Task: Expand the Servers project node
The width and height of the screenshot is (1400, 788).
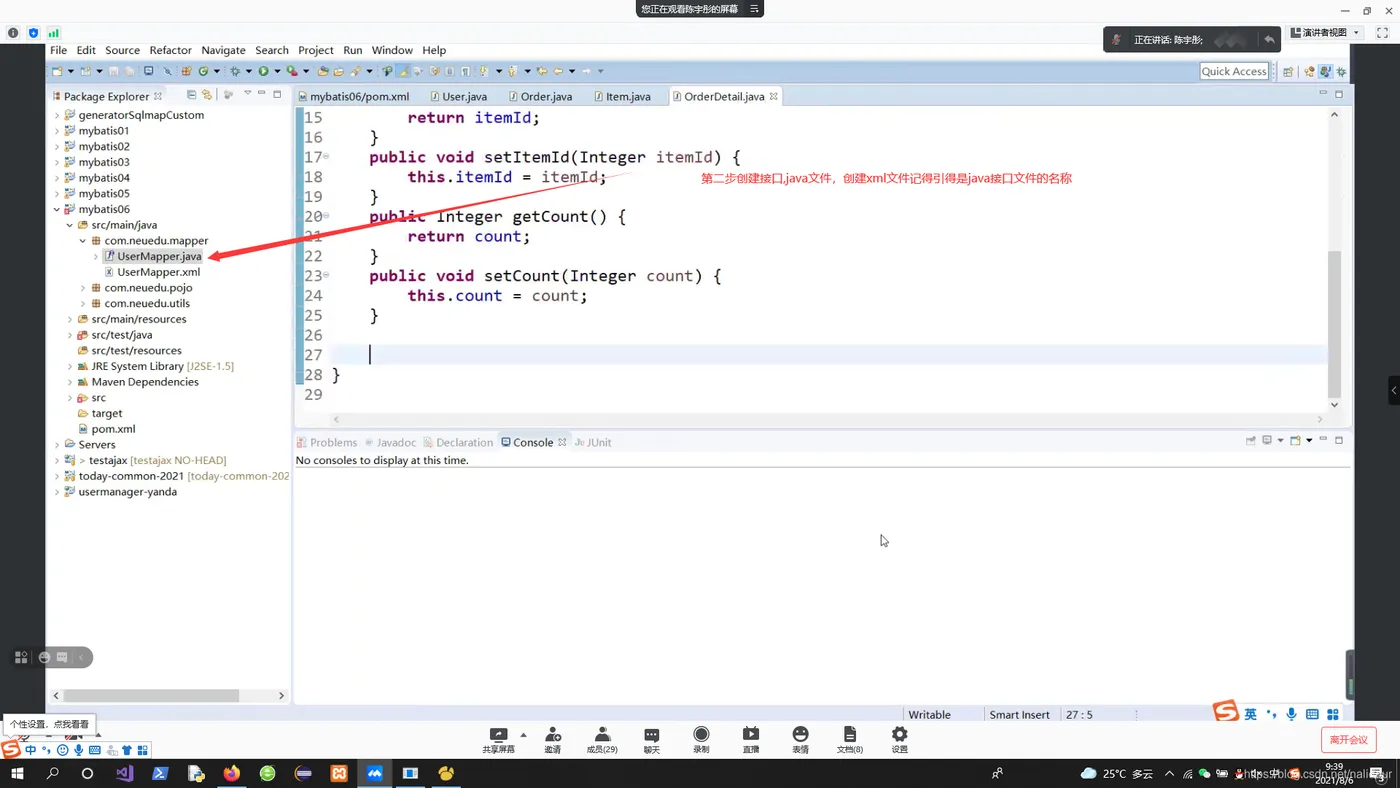Action: pyautogui.click(x=57, y=445)
